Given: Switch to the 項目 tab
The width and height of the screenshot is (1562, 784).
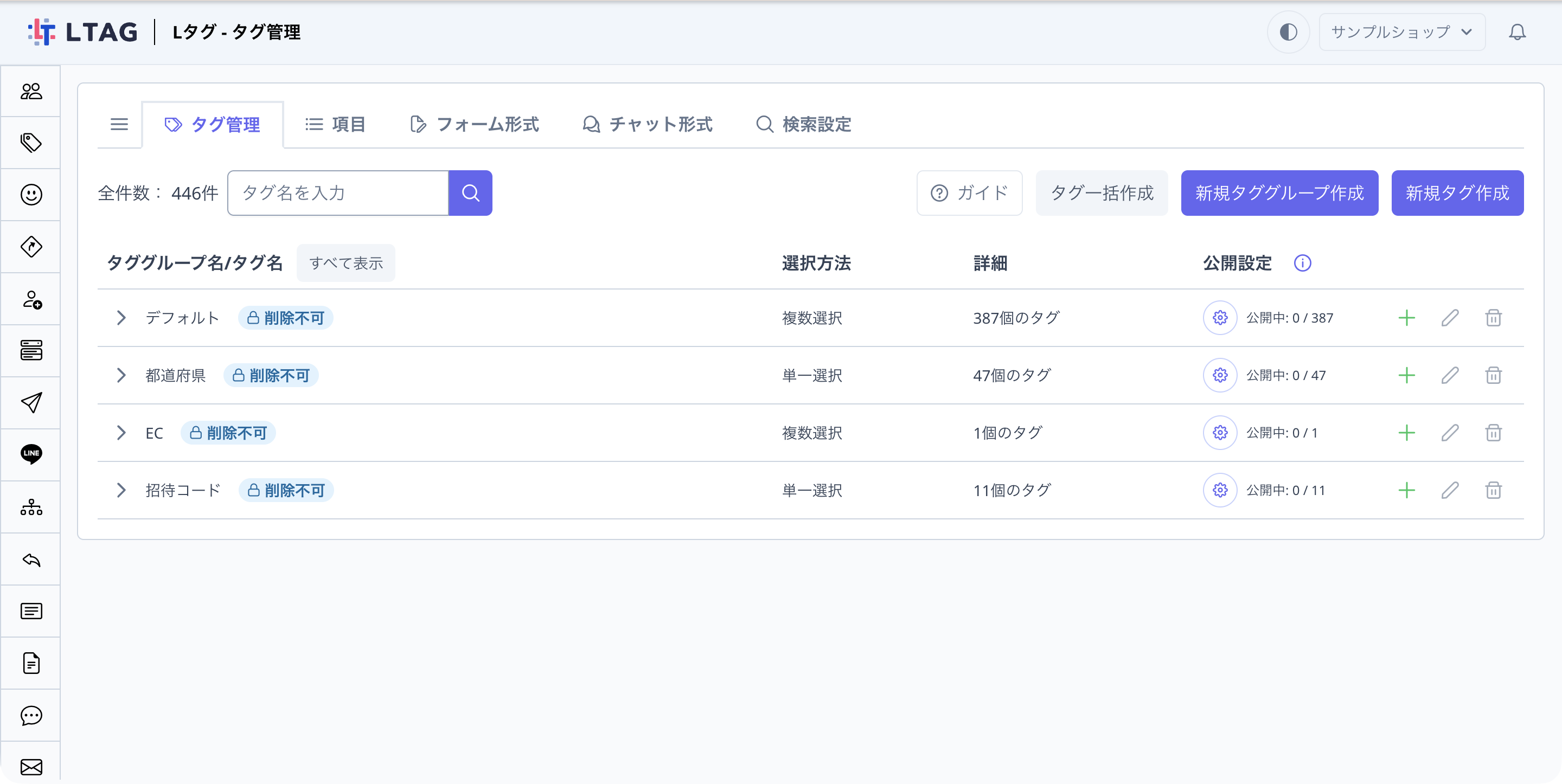Looking at the screenshot, I should point(335,124).
